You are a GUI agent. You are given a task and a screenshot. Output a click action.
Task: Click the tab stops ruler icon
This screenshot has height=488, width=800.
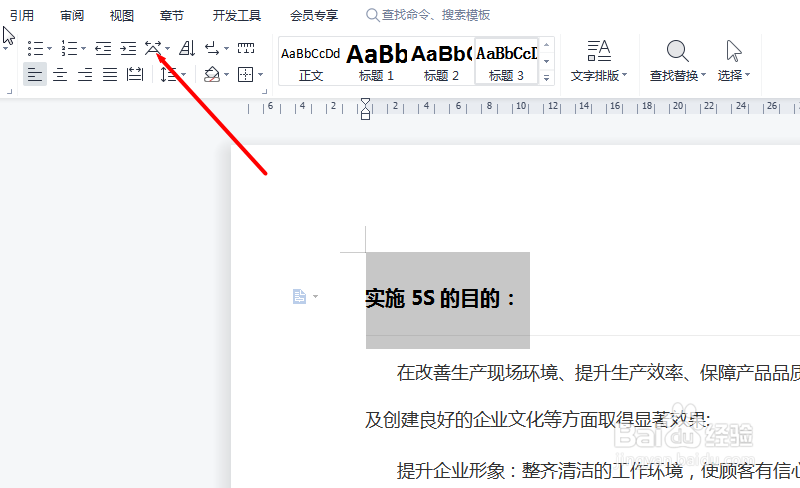click(x=246, y=48)
